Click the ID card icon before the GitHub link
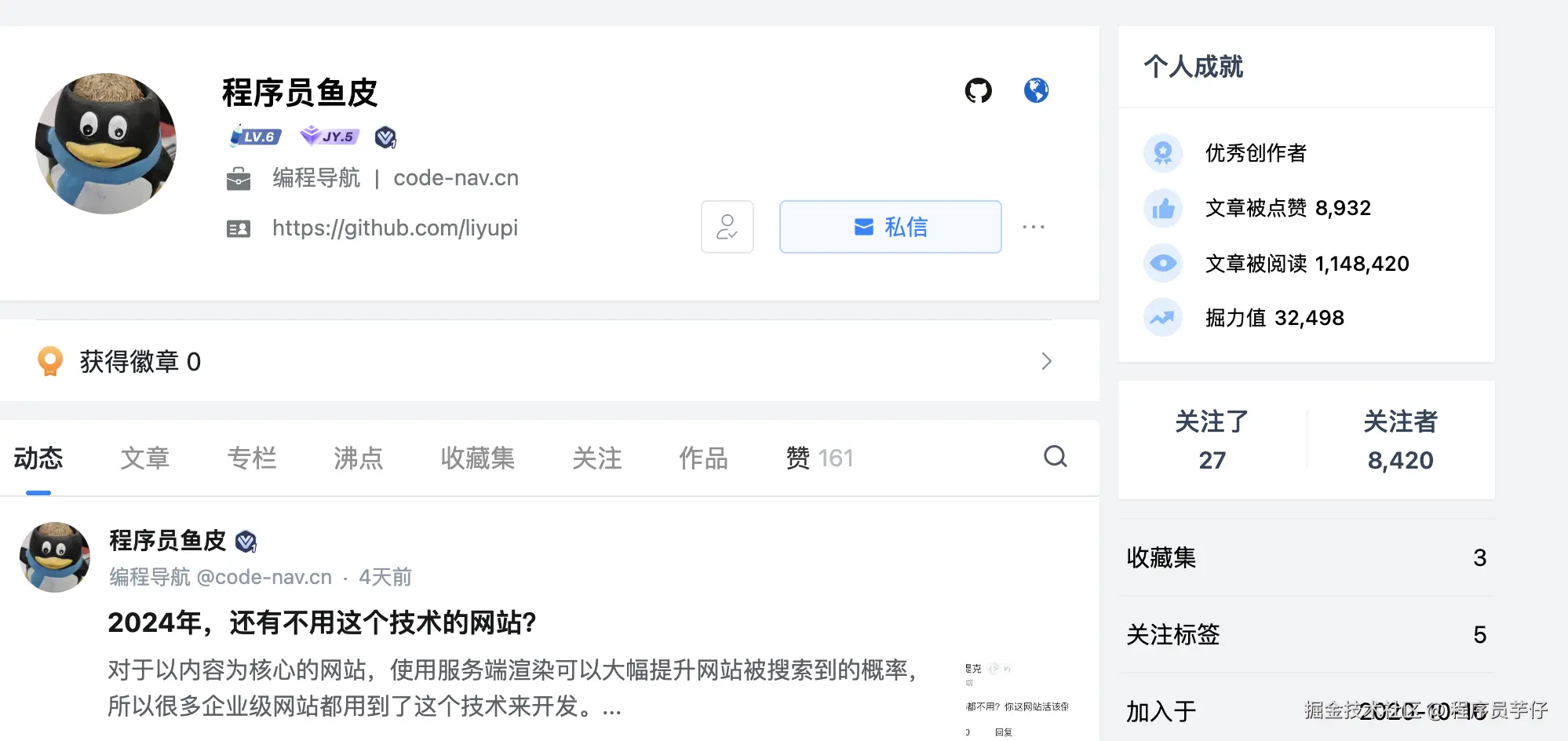The height and width of the screenshot is (741, 1568). pyautogui.click(x=238, y=228)
